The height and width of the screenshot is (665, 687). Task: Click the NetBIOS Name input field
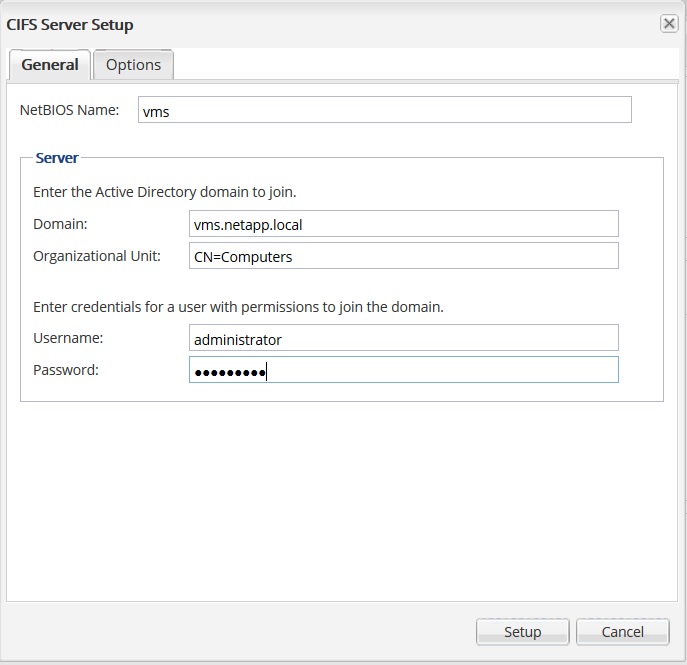384,111
